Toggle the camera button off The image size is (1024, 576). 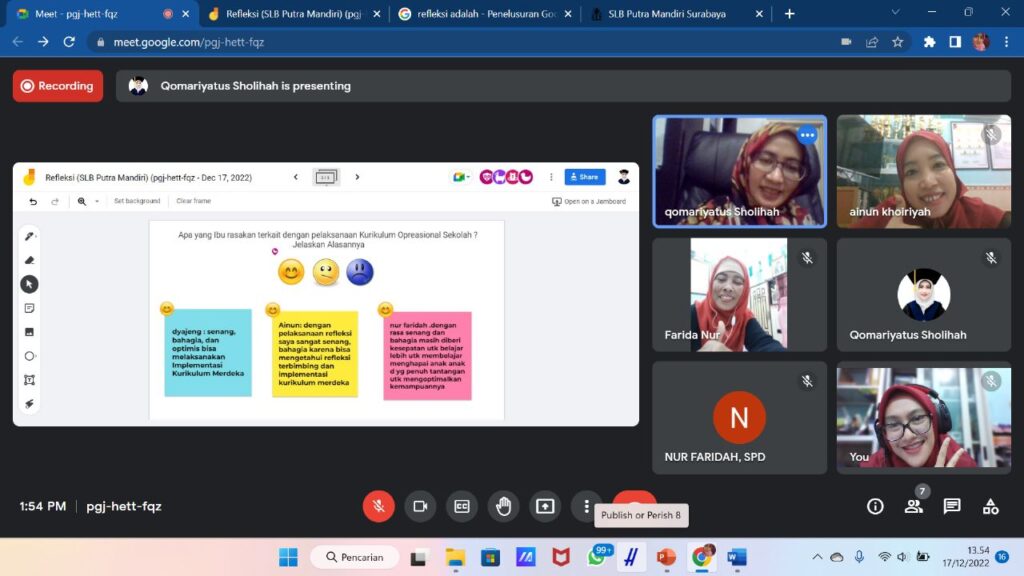(x=420, y=506)
